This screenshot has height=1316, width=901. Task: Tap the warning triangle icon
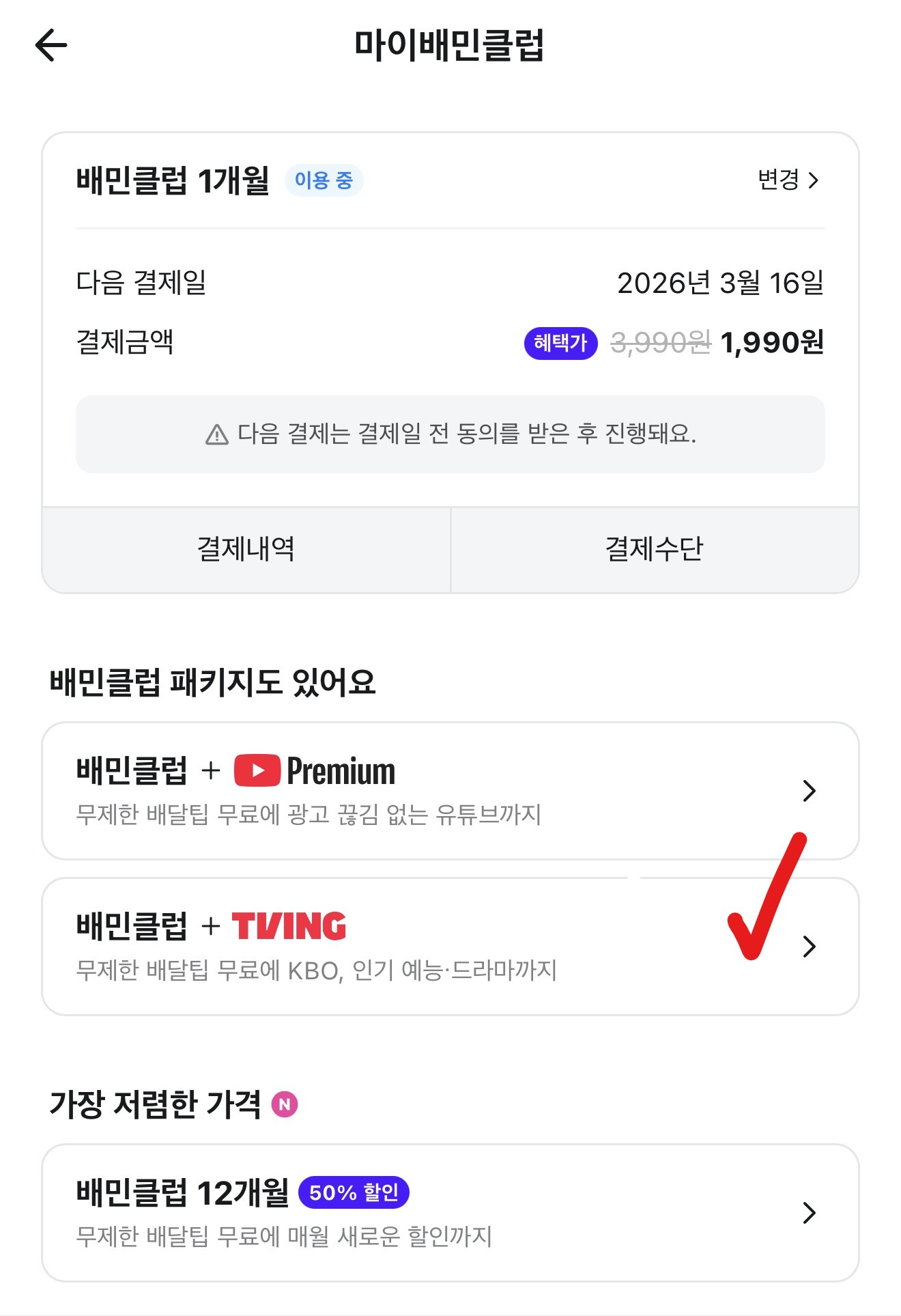pyautogui.click(x=217, y=434)
